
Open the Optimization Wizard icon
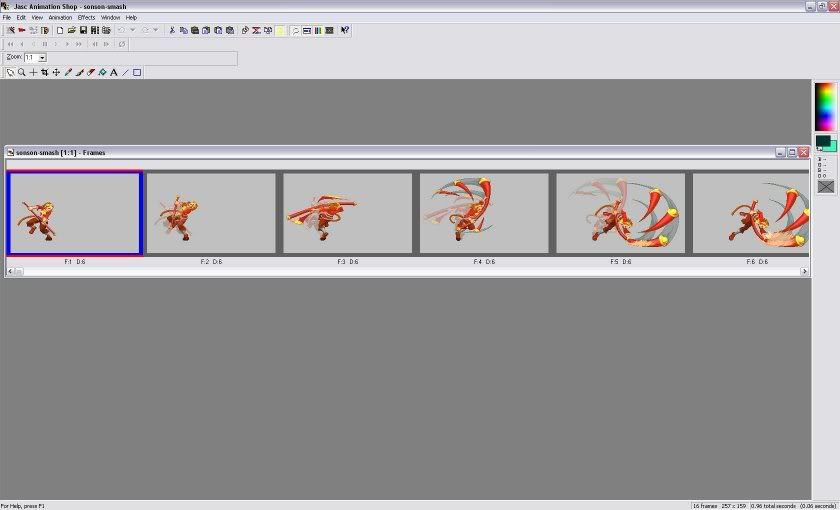click(33, 31)
